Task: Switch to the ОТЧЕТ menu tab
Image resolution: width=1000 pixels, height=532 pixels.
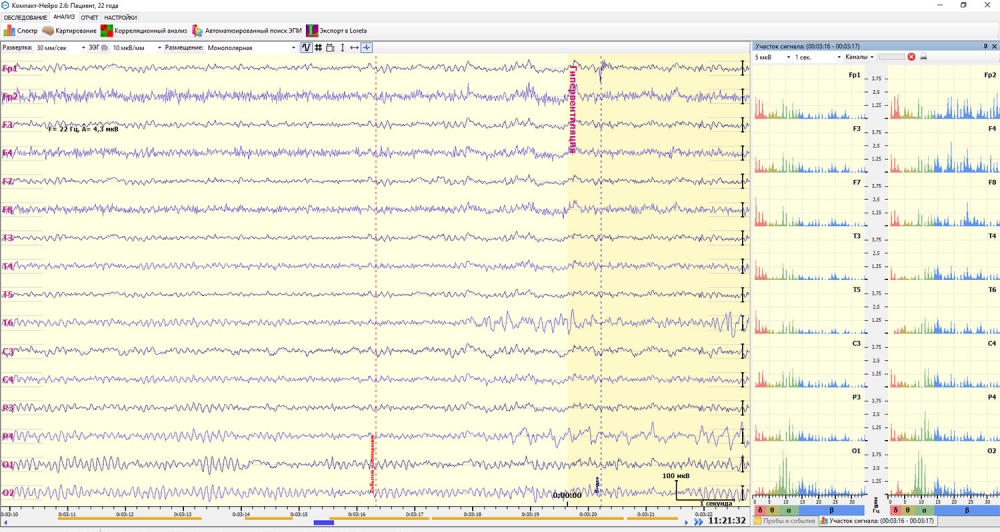Action: tap(89, 17)
